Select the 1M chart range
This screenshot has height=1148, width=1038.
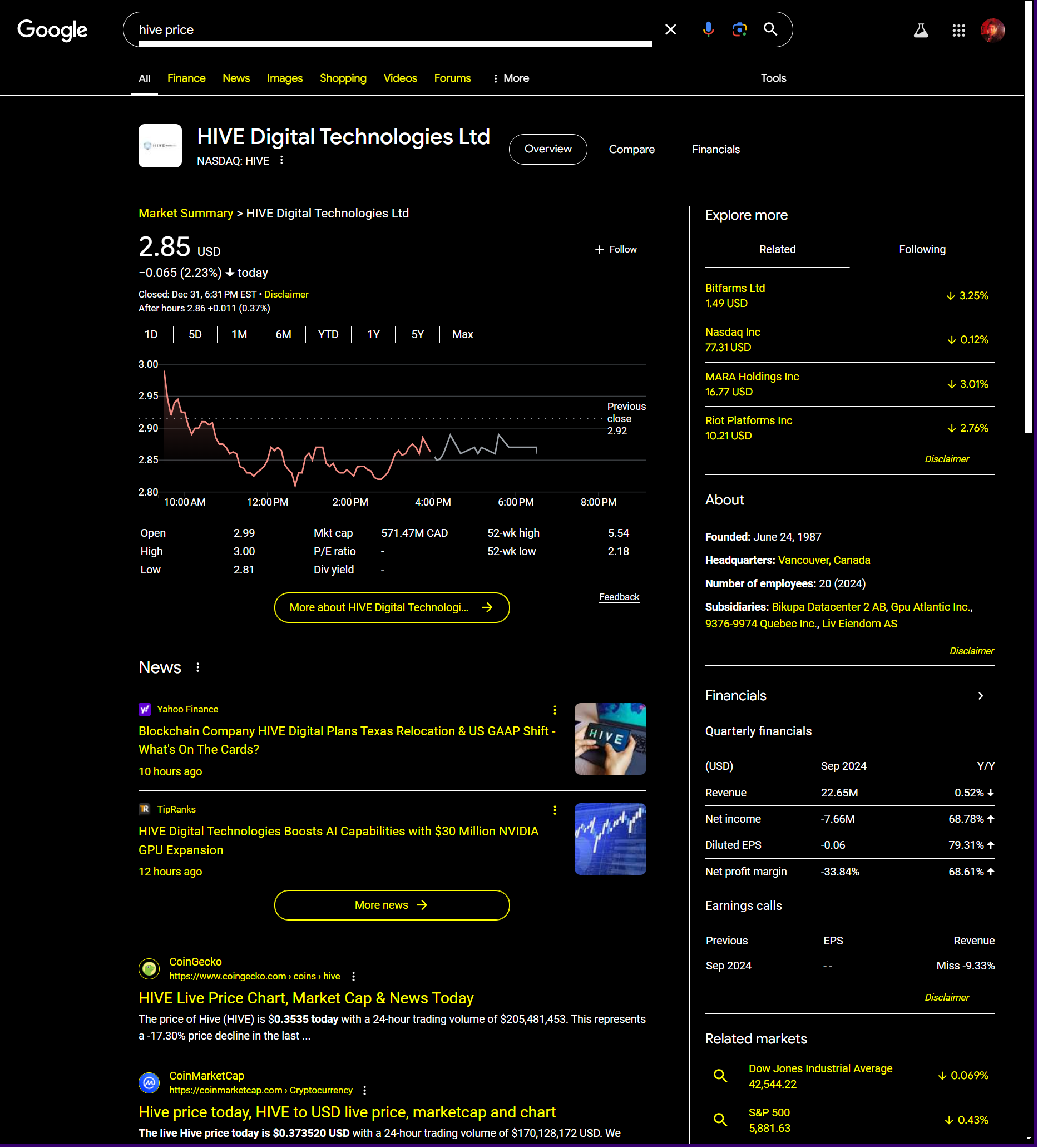click(x=239, y=334)
